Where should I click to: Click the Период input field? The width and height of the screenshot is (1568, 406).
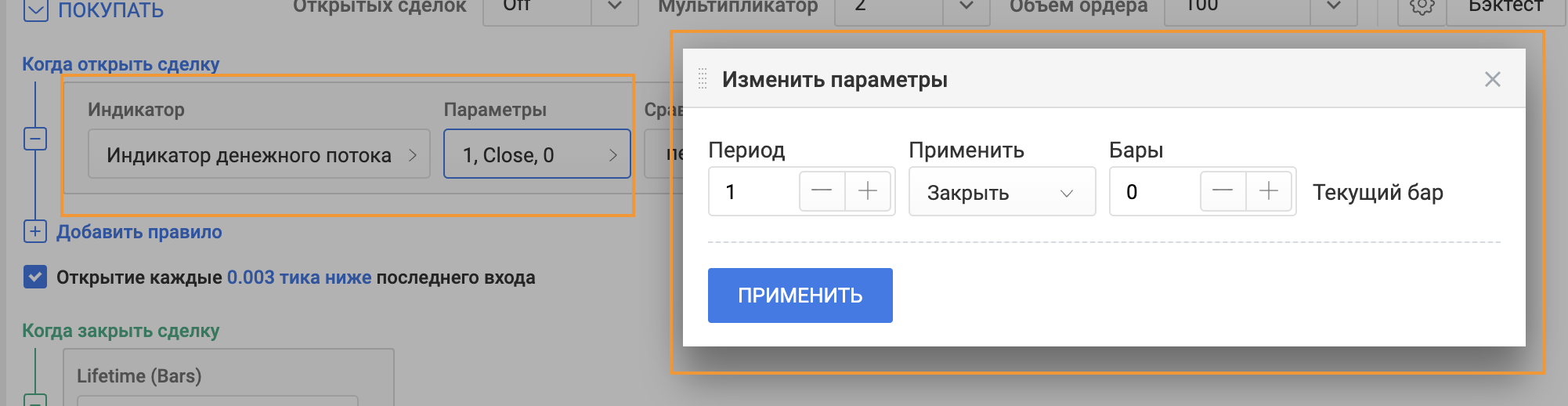tap(753, 192)
